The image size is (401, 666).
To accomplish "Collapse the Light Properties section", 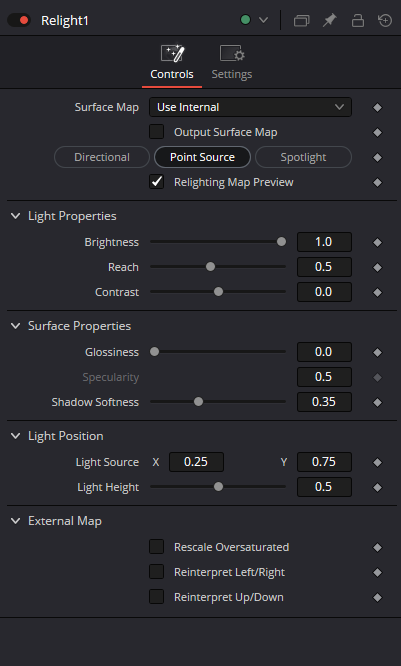I will coord(16,216).
